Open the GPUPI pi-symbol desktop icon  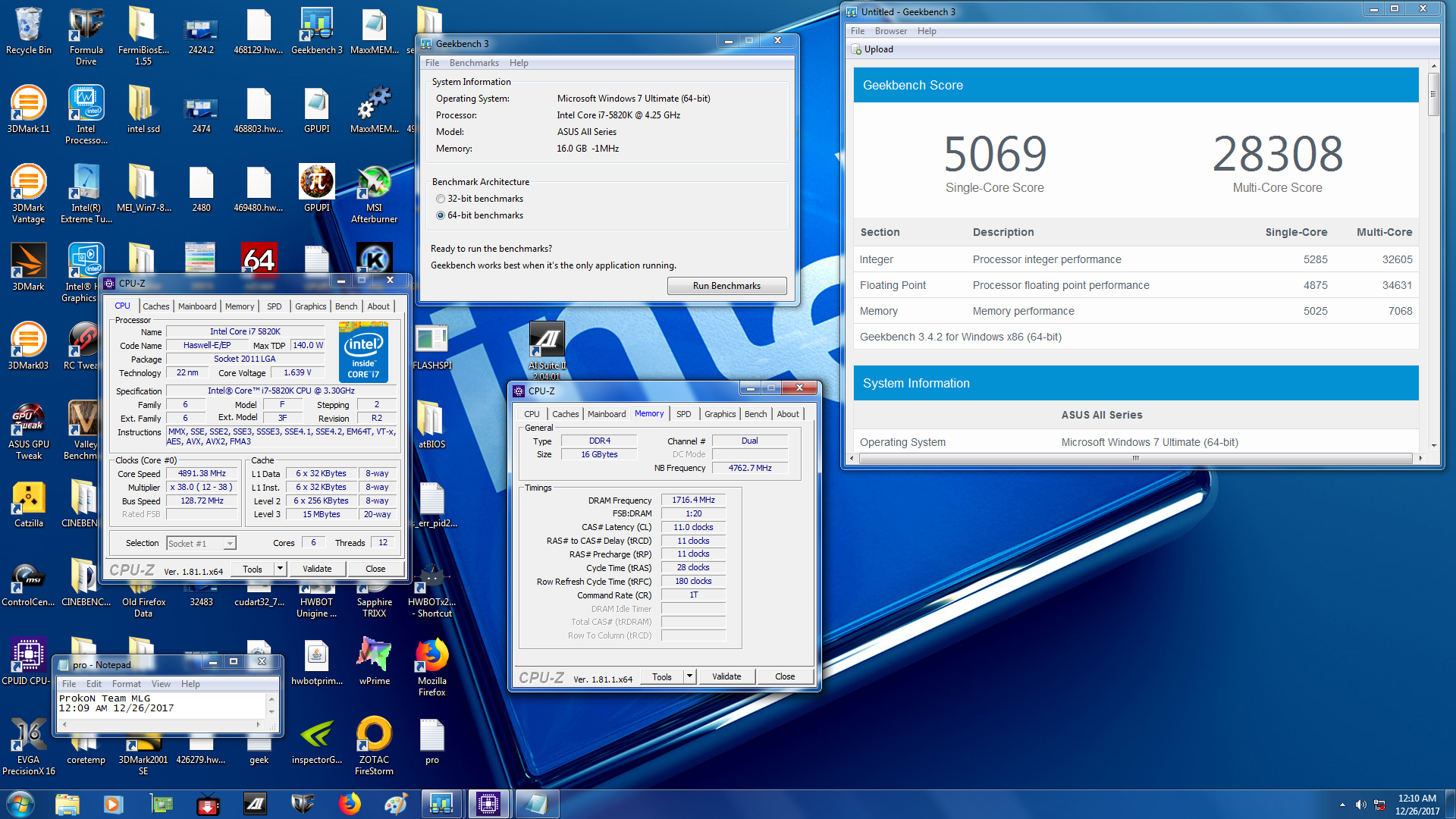(x=316, y=188)
